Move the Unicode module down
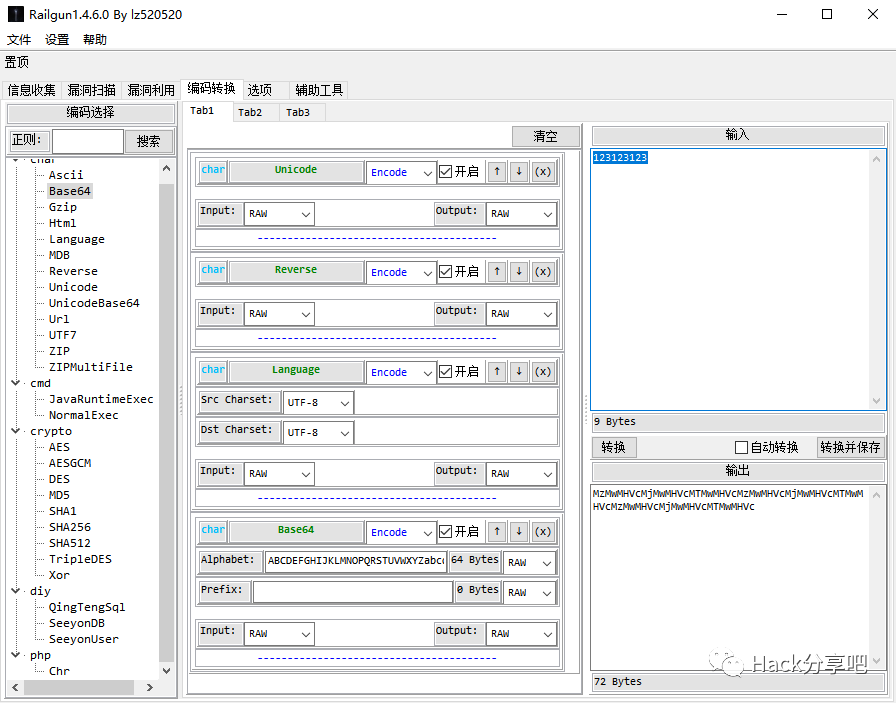This screenshot has width=896, height=703. [518, 171]
